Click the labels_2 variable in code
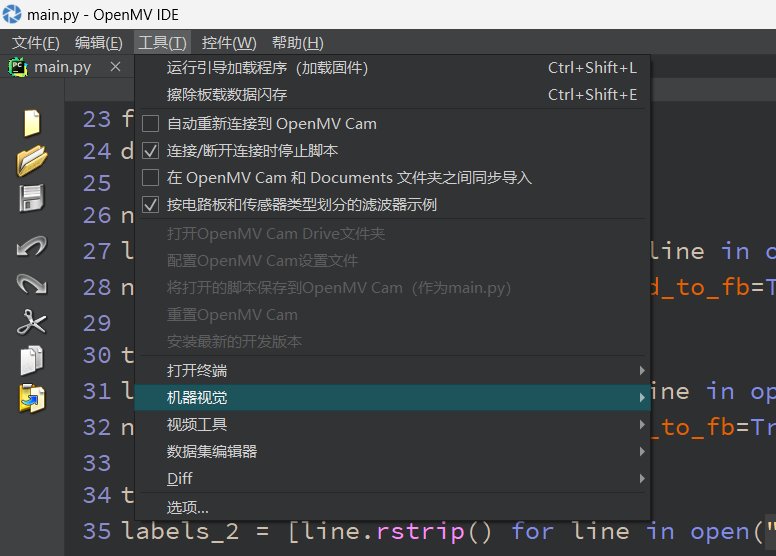Viewport: 776px width, 556px height. pyautogui.click(x=180, y=531)
